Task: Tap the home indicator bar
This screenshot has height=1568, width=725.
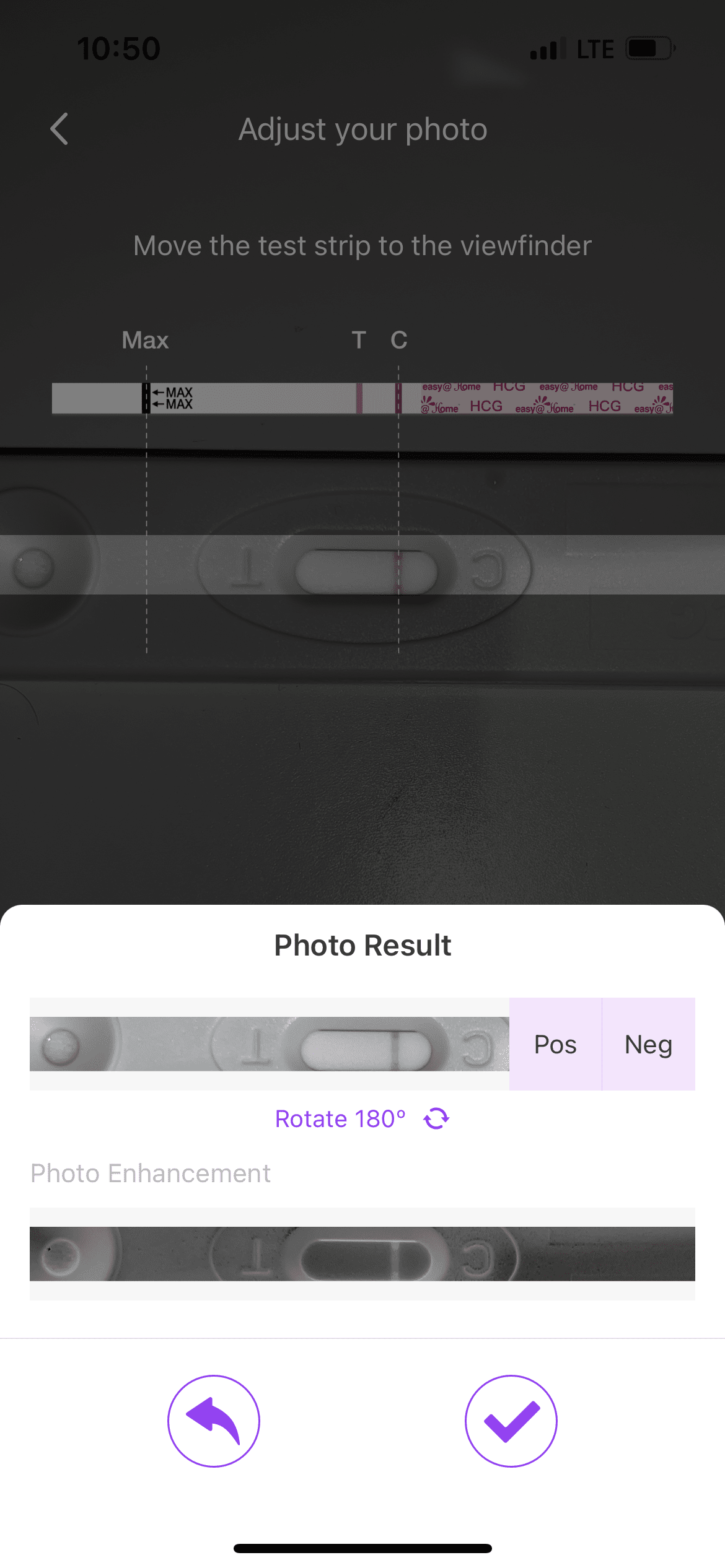Action: pyautogui.click(x=362, y=1548)
